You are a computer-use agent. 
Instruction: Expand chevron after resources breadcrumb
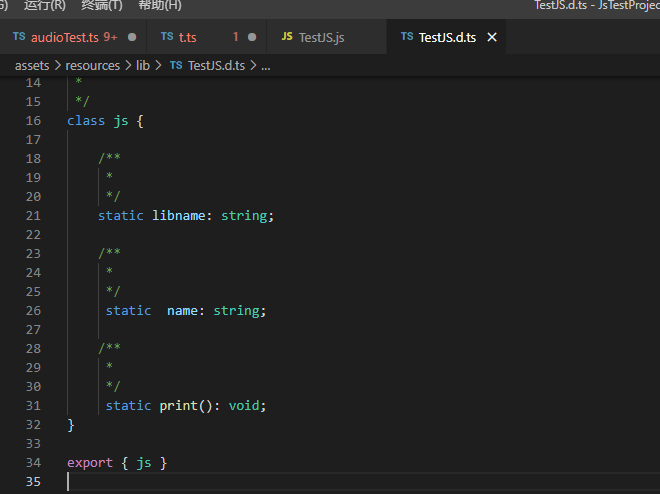click(128, 66)
